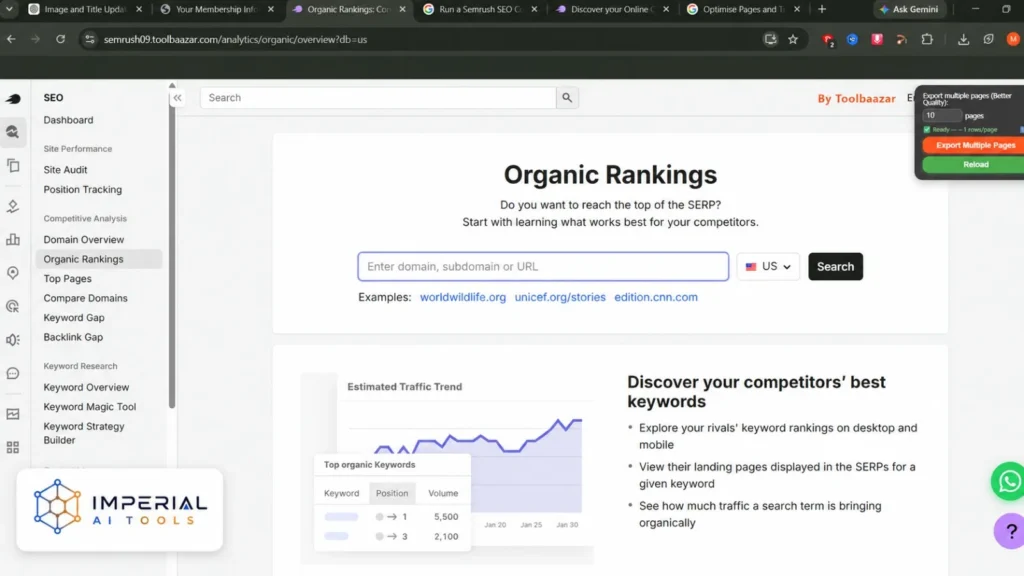Toggle the Ready checkbox in export panel
Image resolution: width=1024 pixels, height=576 pixels.
coord(927,129)
